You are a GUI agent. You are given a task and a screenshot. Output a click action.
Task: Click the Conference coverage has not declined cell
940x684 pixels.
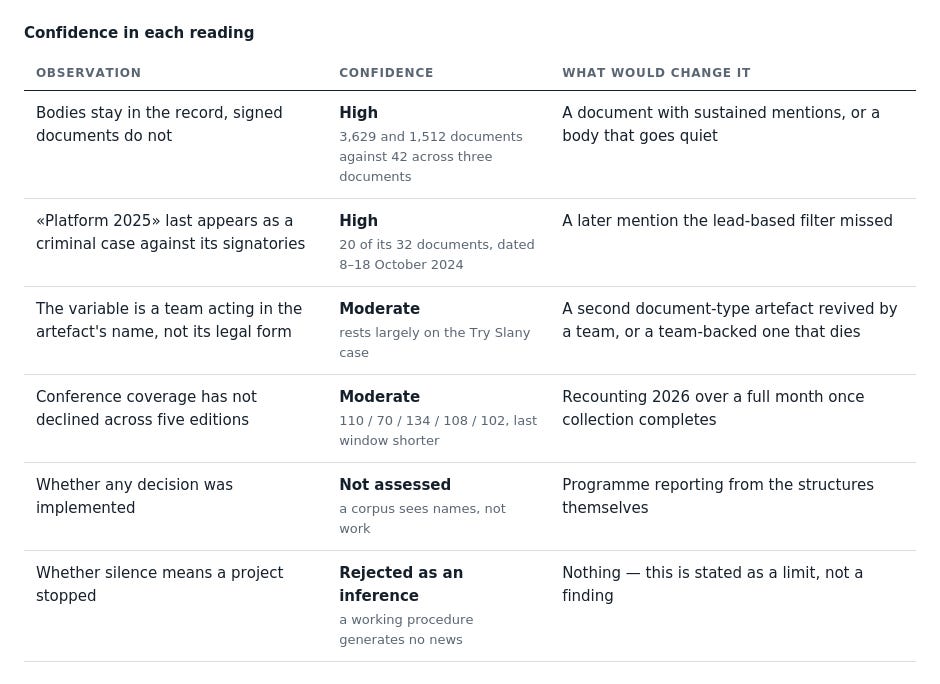(146, 408)
